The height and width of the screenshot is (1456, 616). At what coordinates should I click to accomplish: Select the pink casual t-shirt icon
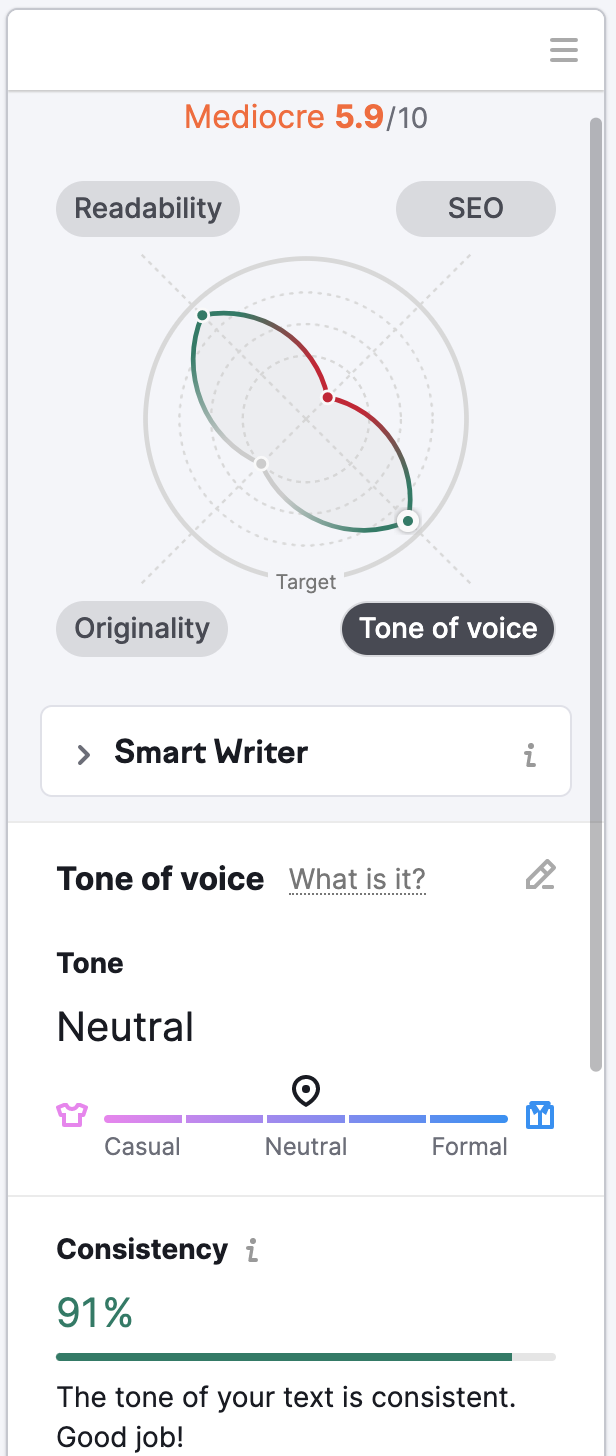point(71,1114)
